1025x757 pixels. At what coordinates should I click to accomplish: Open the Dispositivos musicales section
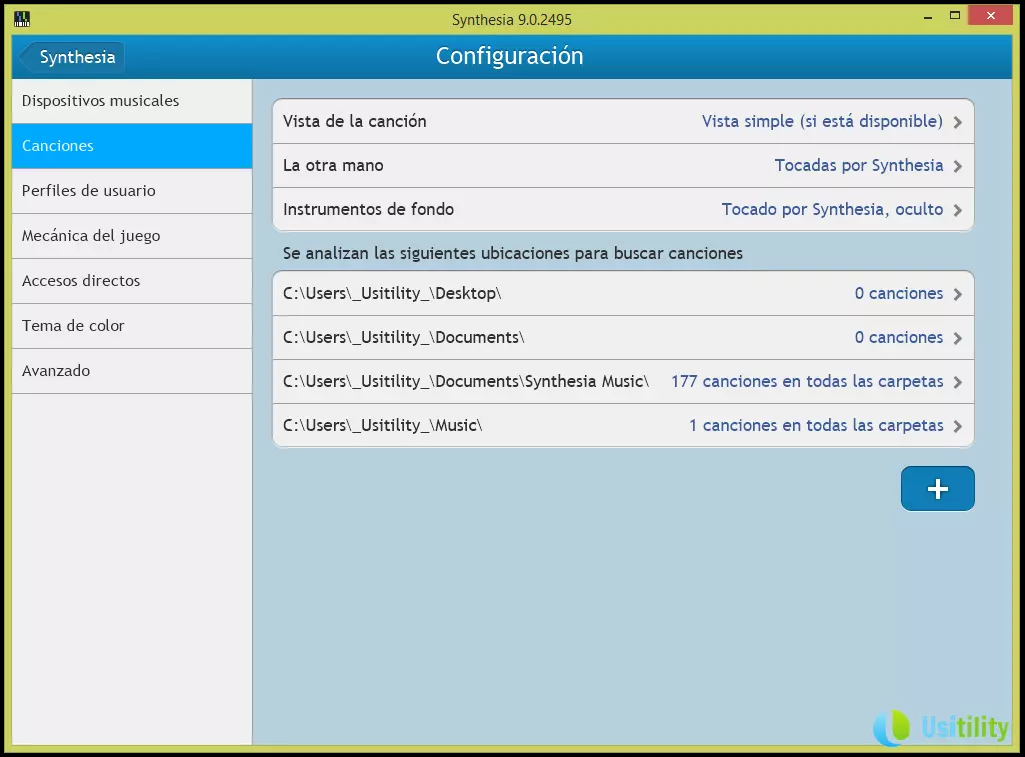pos(131,101)
